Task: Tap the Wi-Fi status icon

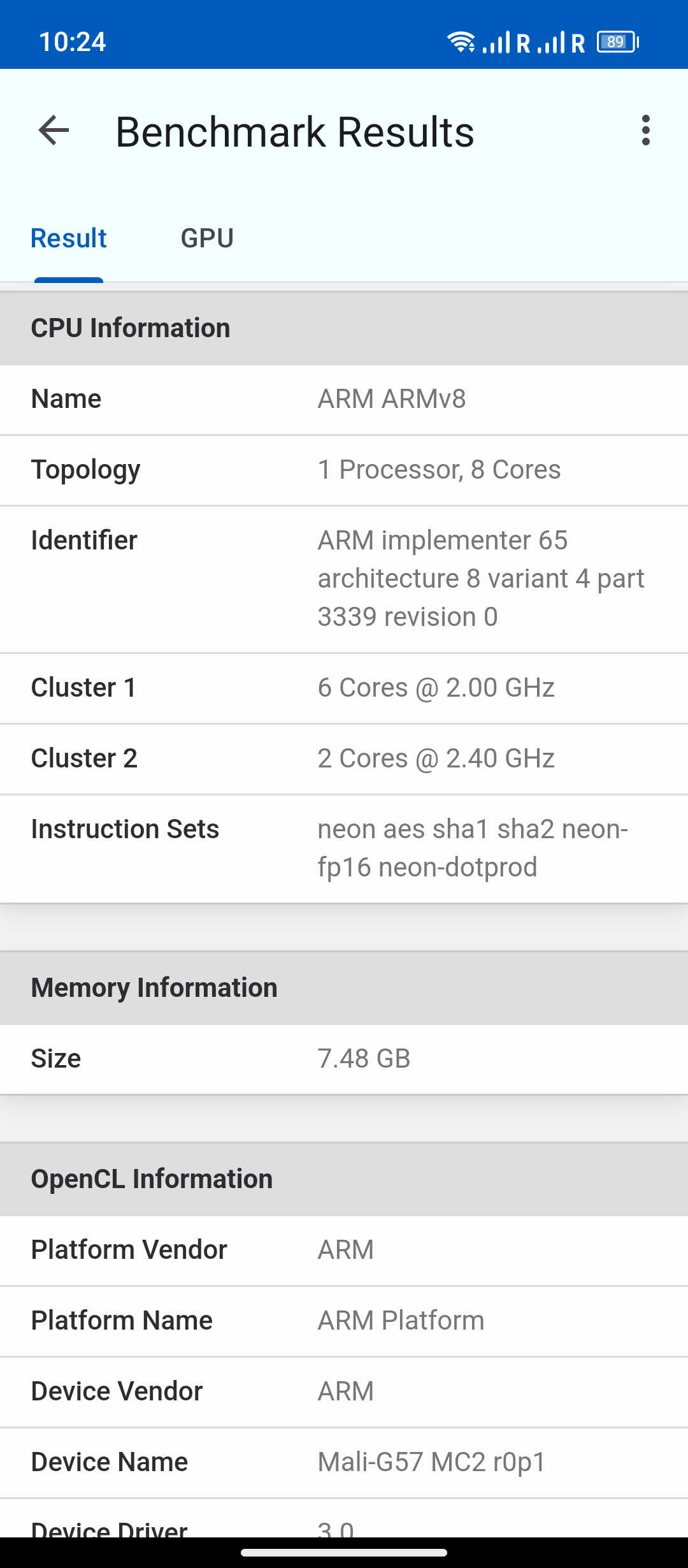Action: [461, 42]
